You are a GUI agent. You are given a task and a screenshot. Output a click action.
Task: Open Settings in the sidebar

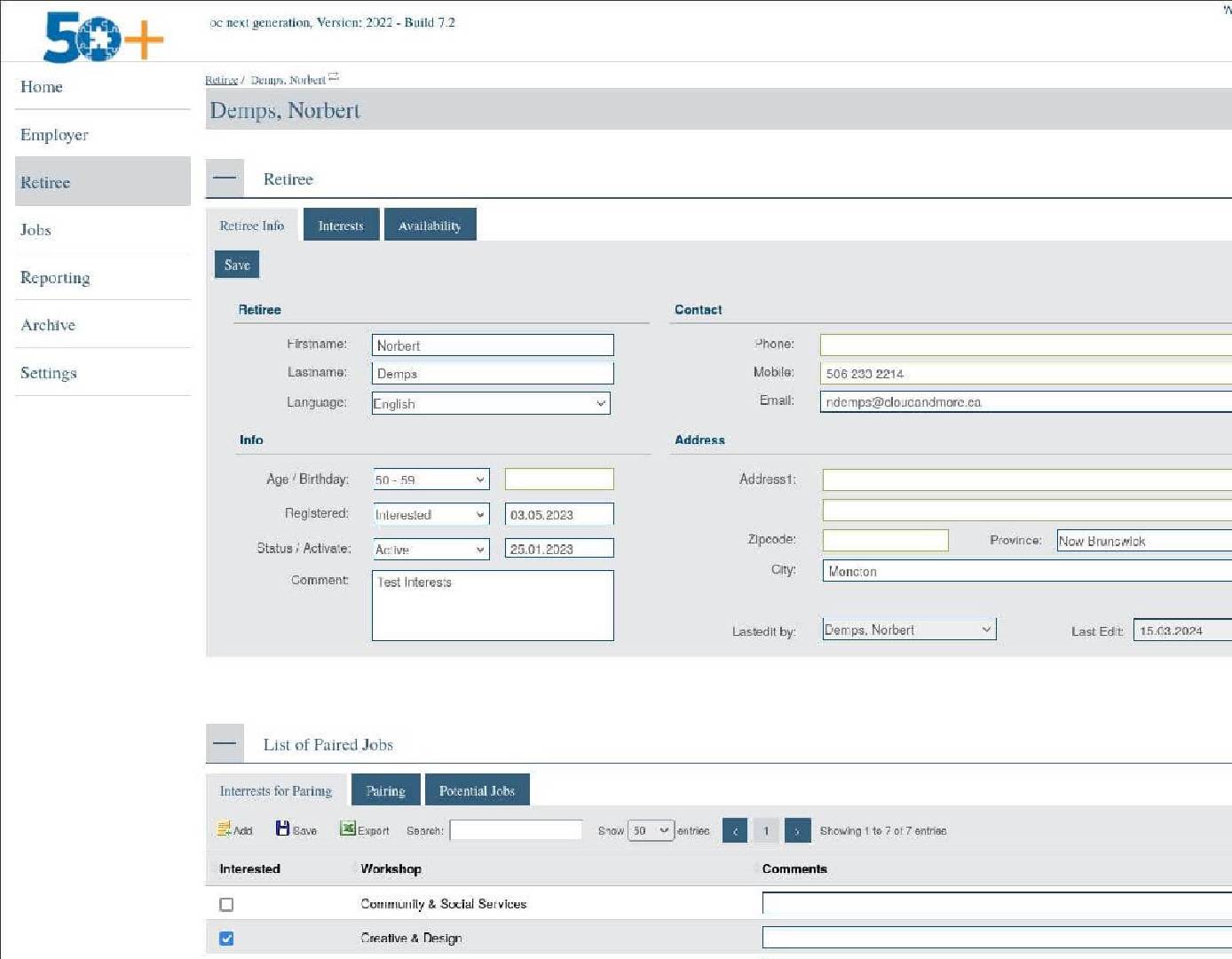click(x=103, y=372)
